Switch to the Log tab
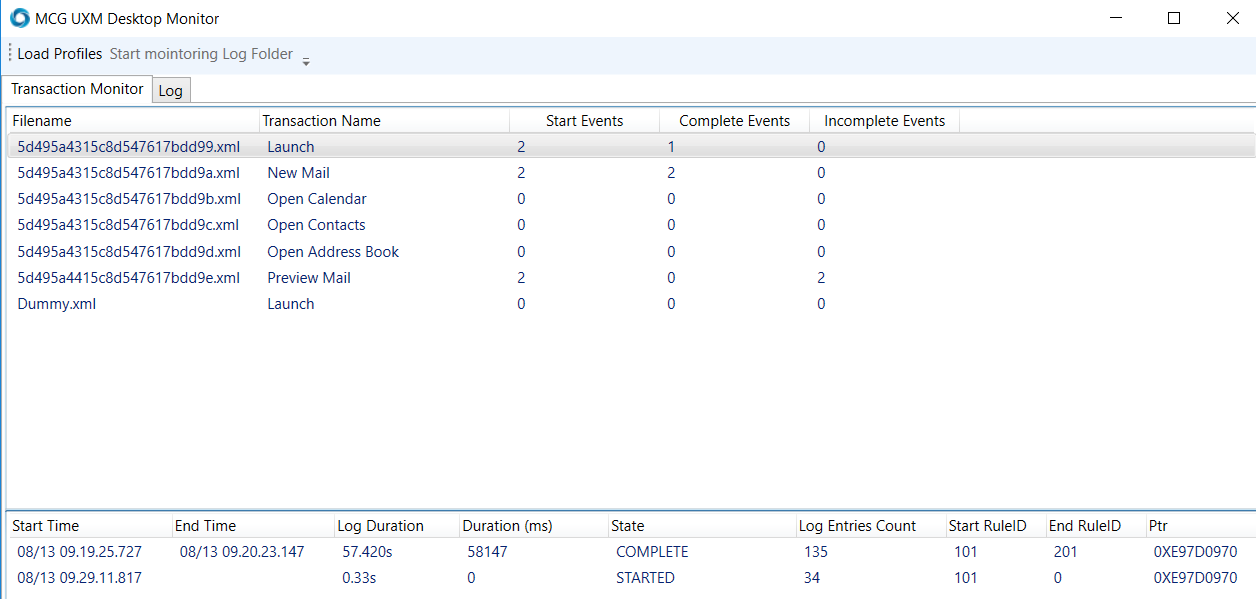 (171, 91)
